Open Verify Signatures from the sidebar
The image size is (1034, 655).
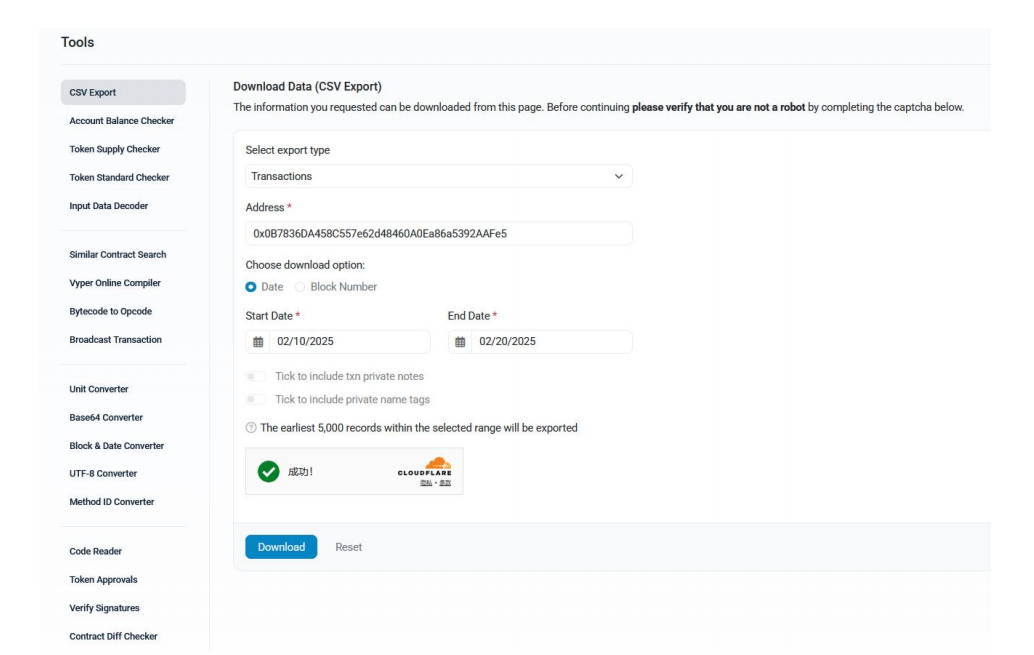coord(104,608)
